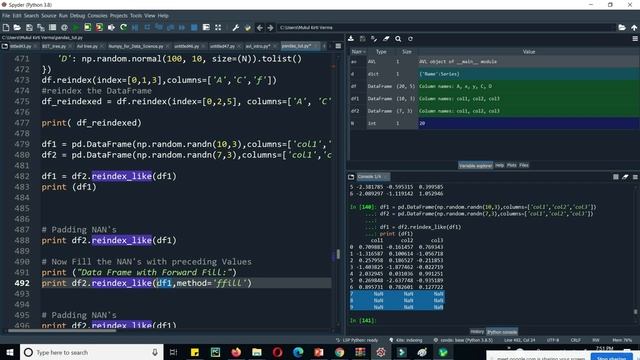640x360 pixels.
Task: Run the current cell icon
Action: pos(88,27)
